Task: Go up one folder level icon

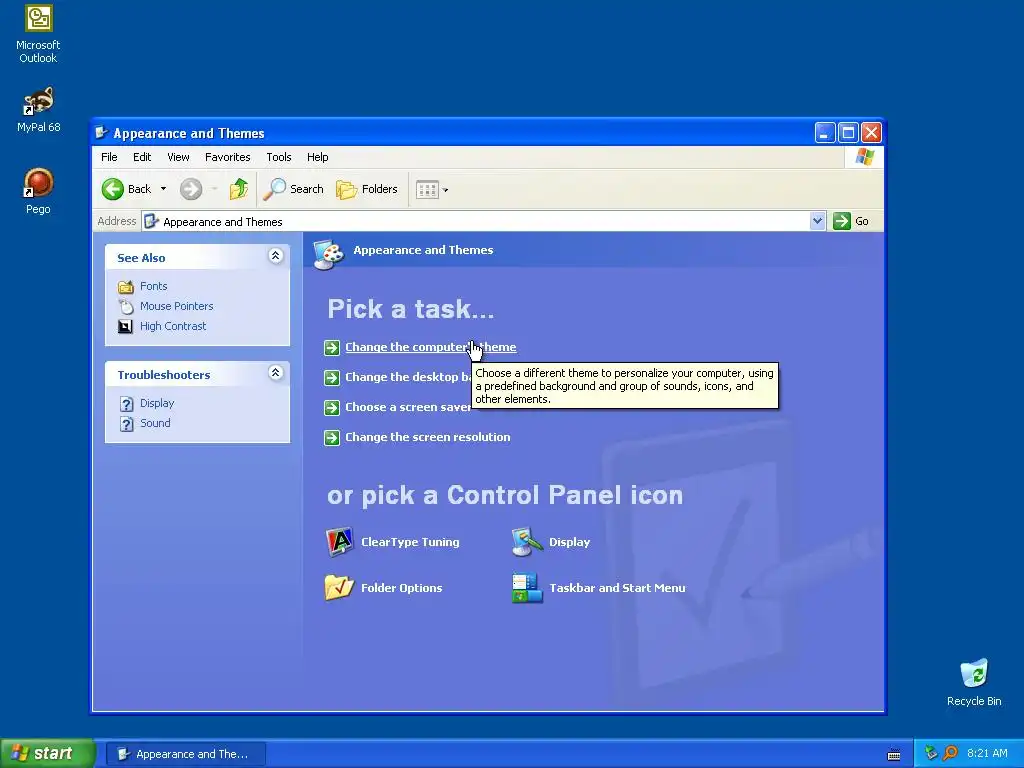Action: pyautogui.click(x=238, y=189)
